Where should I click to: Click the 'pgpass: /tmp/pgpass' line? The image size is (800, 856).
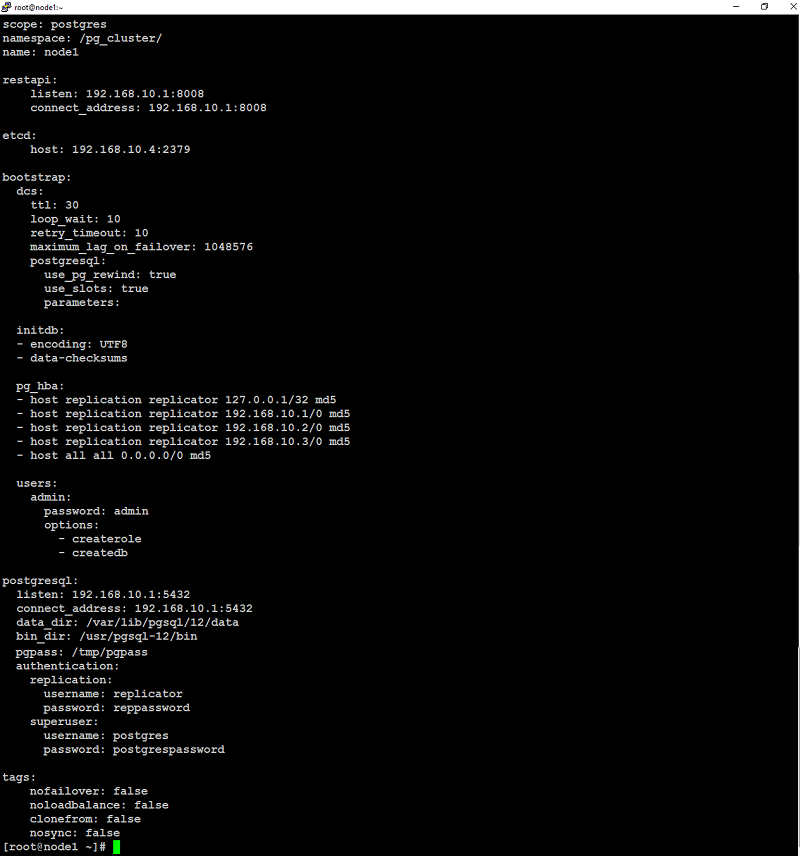[x=82, y=652]
